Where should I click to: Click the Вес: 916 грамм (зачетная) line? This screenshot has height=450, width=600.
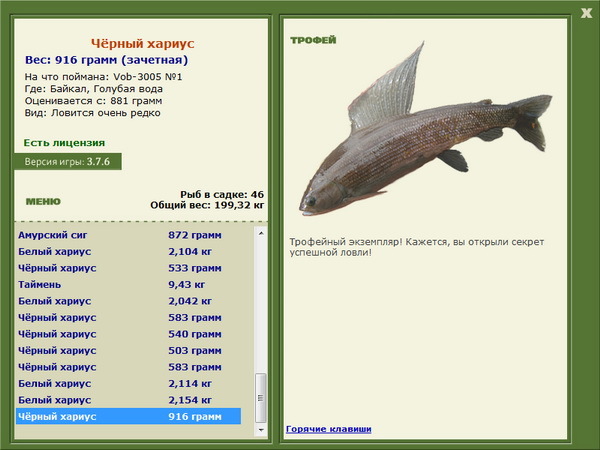[x=106, y=60]
